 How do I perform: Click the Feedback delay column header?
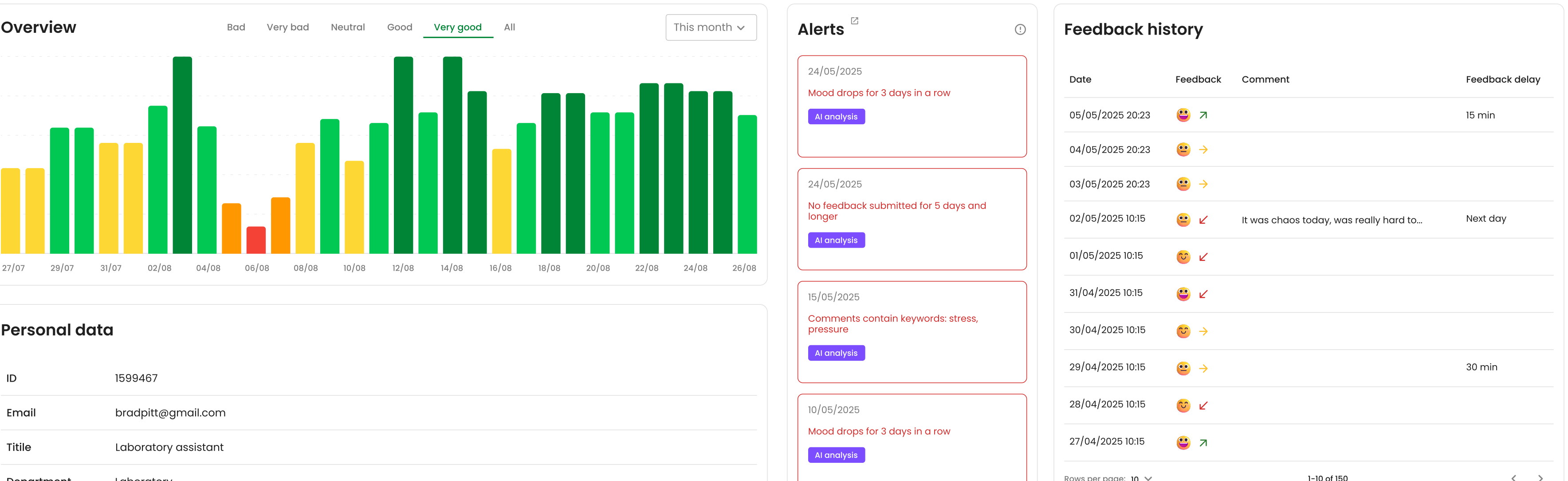pyautogui.click(x=1502, y=79)
